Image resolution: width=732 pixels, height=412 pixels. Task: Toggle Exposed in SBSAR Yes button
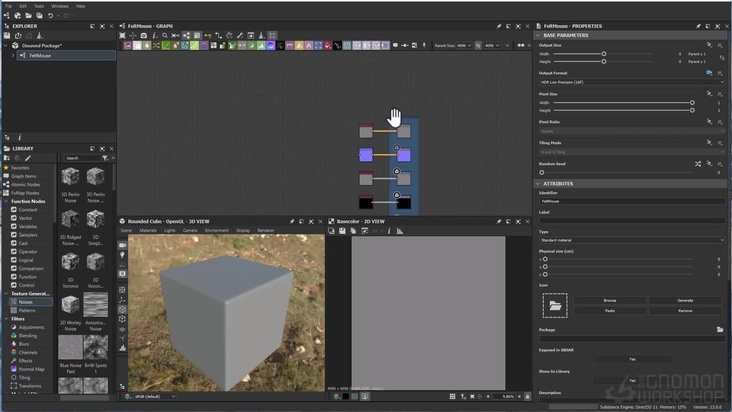click(x=632, y=359)
